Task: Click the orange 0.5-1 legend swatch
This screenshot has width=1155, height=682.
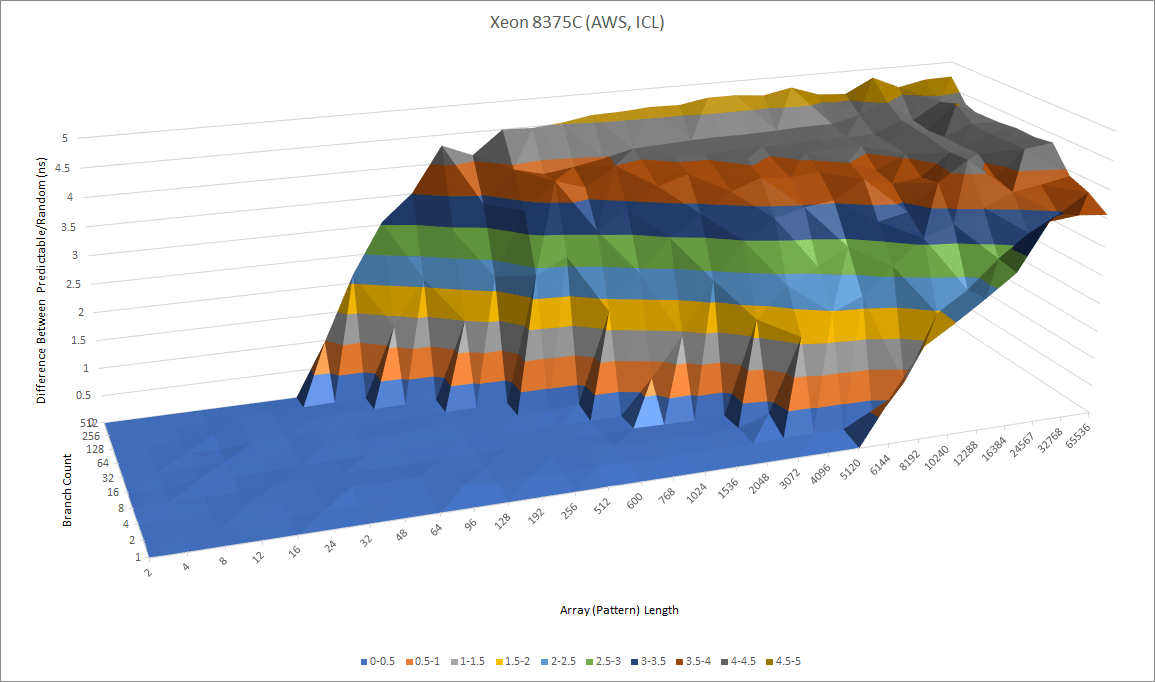Action: pos(409,661)
